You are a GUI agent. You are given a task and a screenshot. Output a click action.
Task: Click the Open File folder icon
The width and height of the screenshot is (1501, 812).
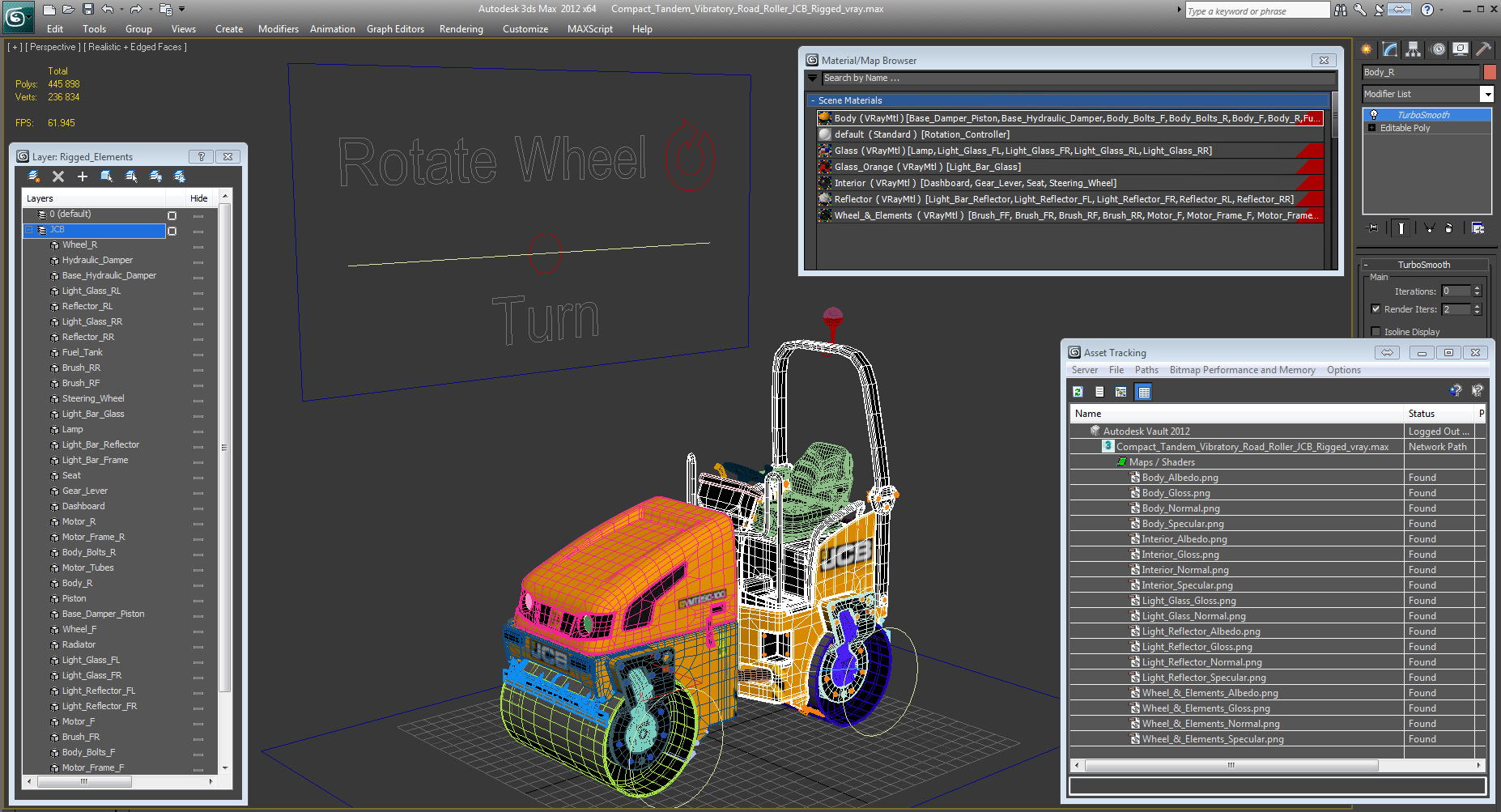tap(69, 10)
